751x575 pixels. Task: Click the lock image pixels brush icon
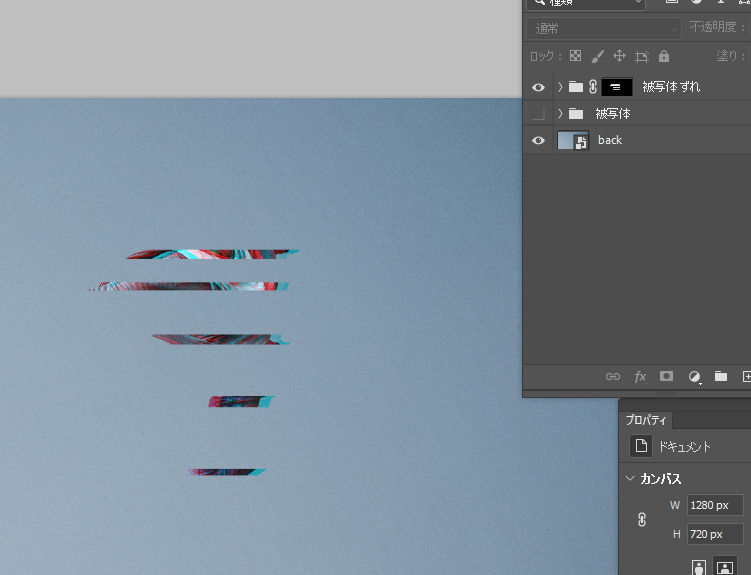pyautogui.click(x=597, y=57)
